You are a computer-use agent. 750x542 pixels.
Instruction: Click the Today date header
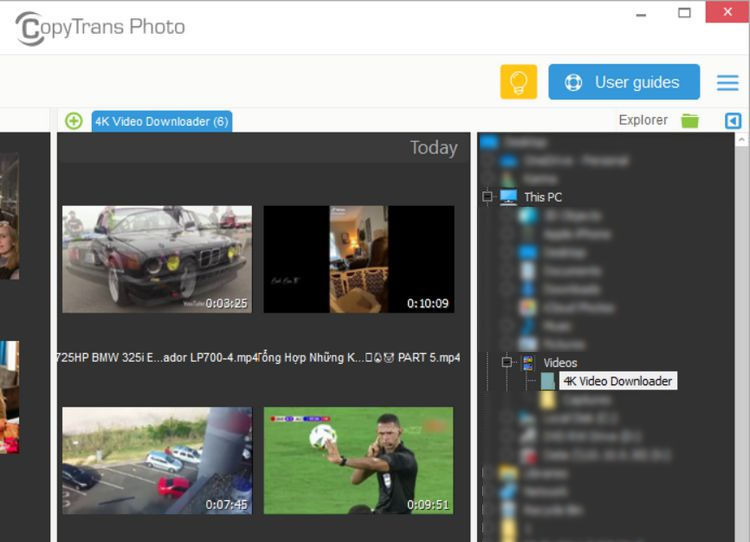coord(433,148)
